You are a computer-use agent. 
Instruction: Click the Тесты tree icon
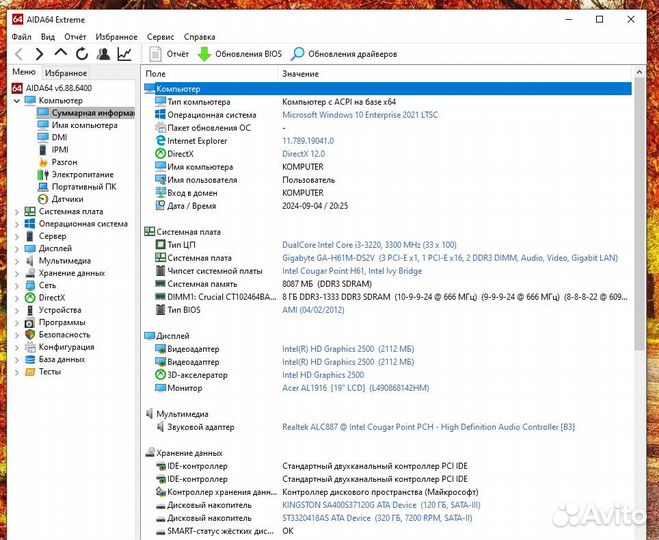tap(30, 372)
